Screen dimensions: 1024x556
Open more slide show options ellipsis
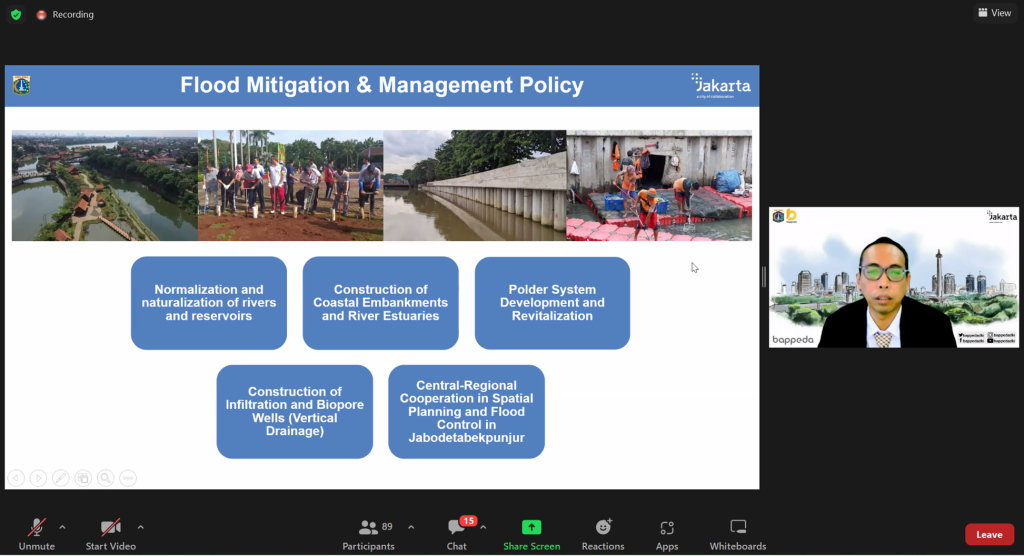[x=128, y=478]
